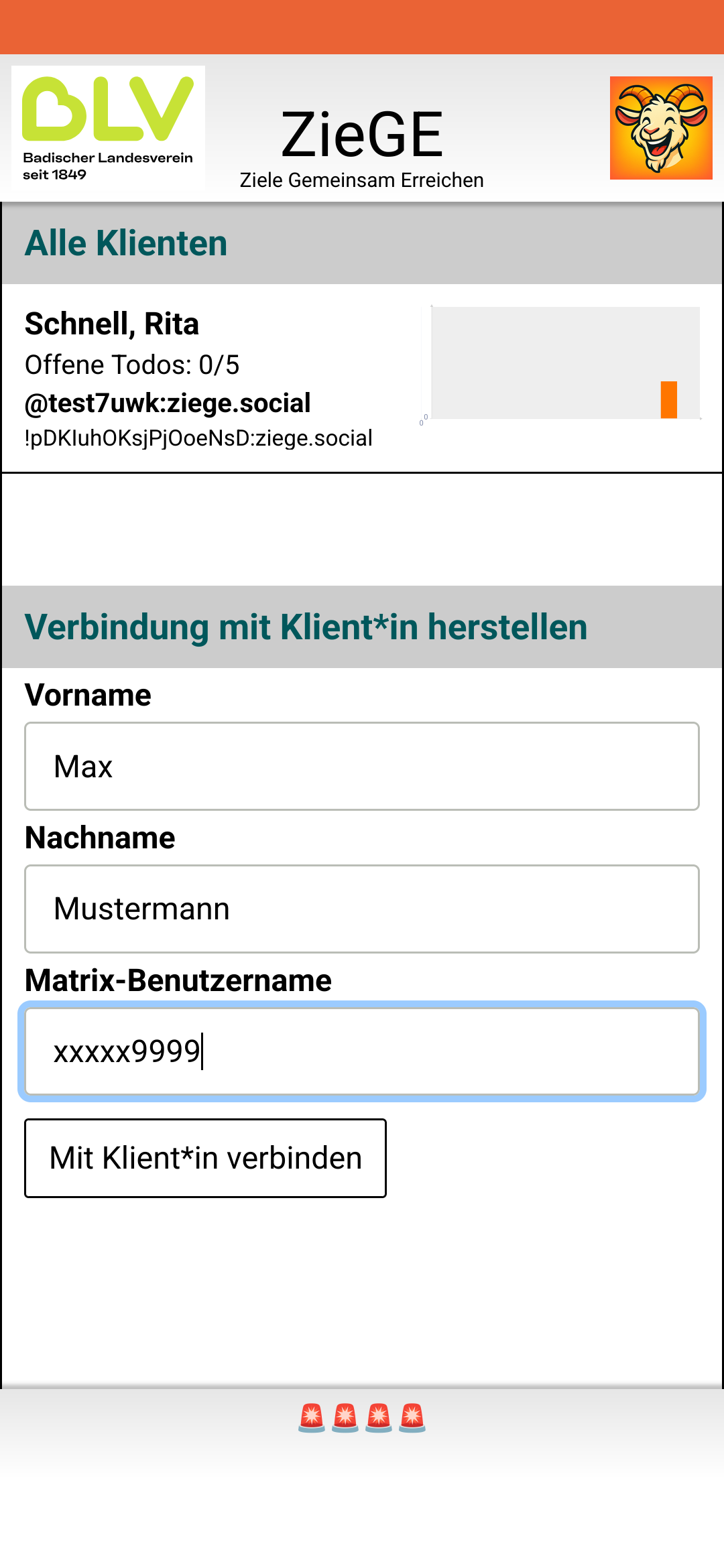Click the Alle Klienten section header
The image size is (724, 1568).
[x=125, y=243]
